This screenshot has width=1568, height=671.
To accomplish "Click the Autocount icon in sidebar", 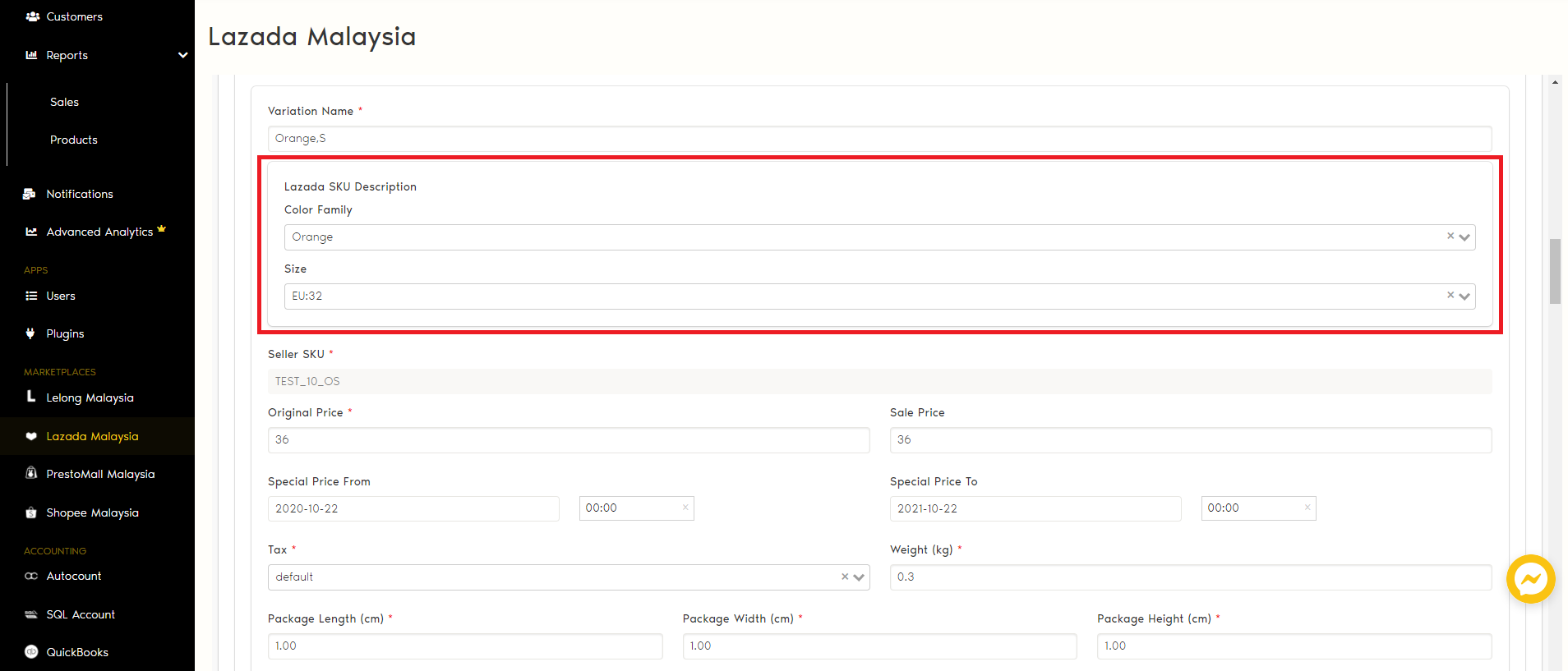I will point(31,576).
